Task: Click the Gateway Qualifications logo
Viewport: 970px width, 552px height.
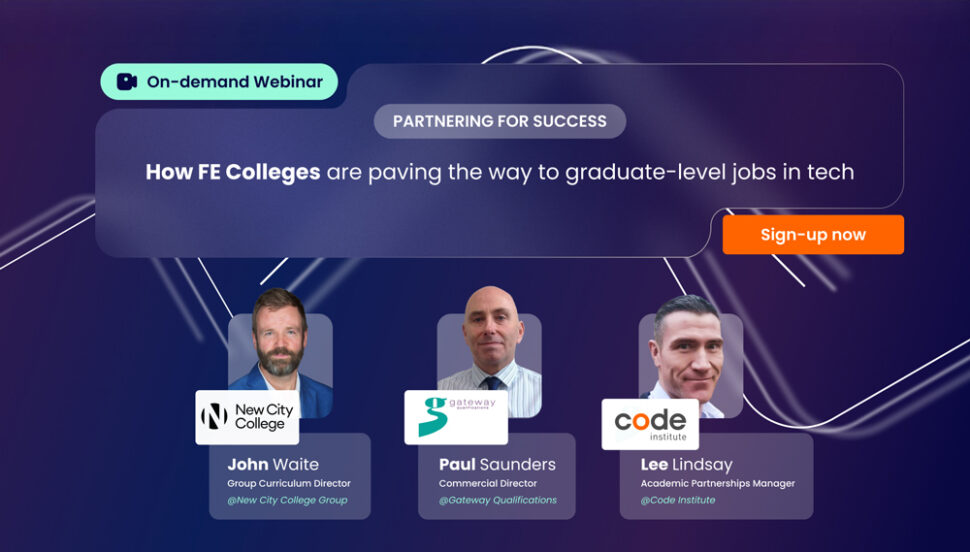Action: point(455,417)
